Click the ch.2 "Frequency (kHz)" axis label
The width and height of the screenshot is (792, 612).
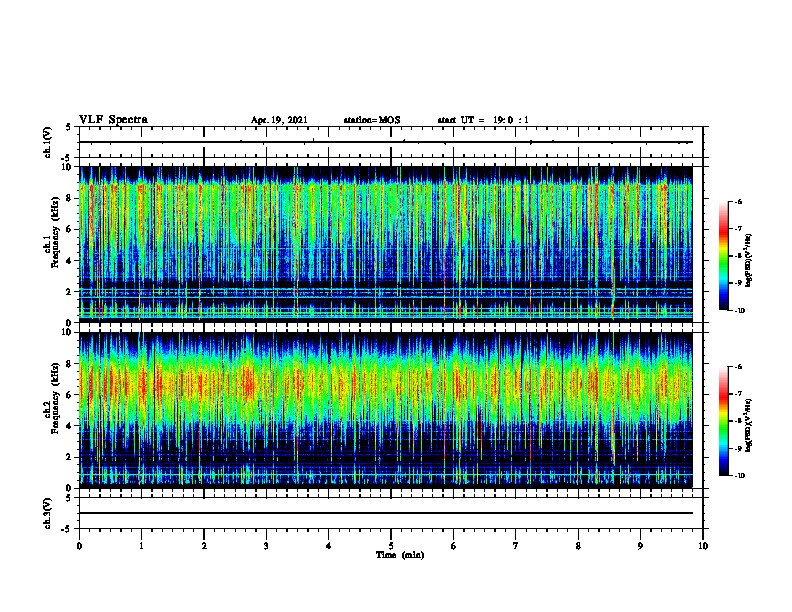point(55,398)
